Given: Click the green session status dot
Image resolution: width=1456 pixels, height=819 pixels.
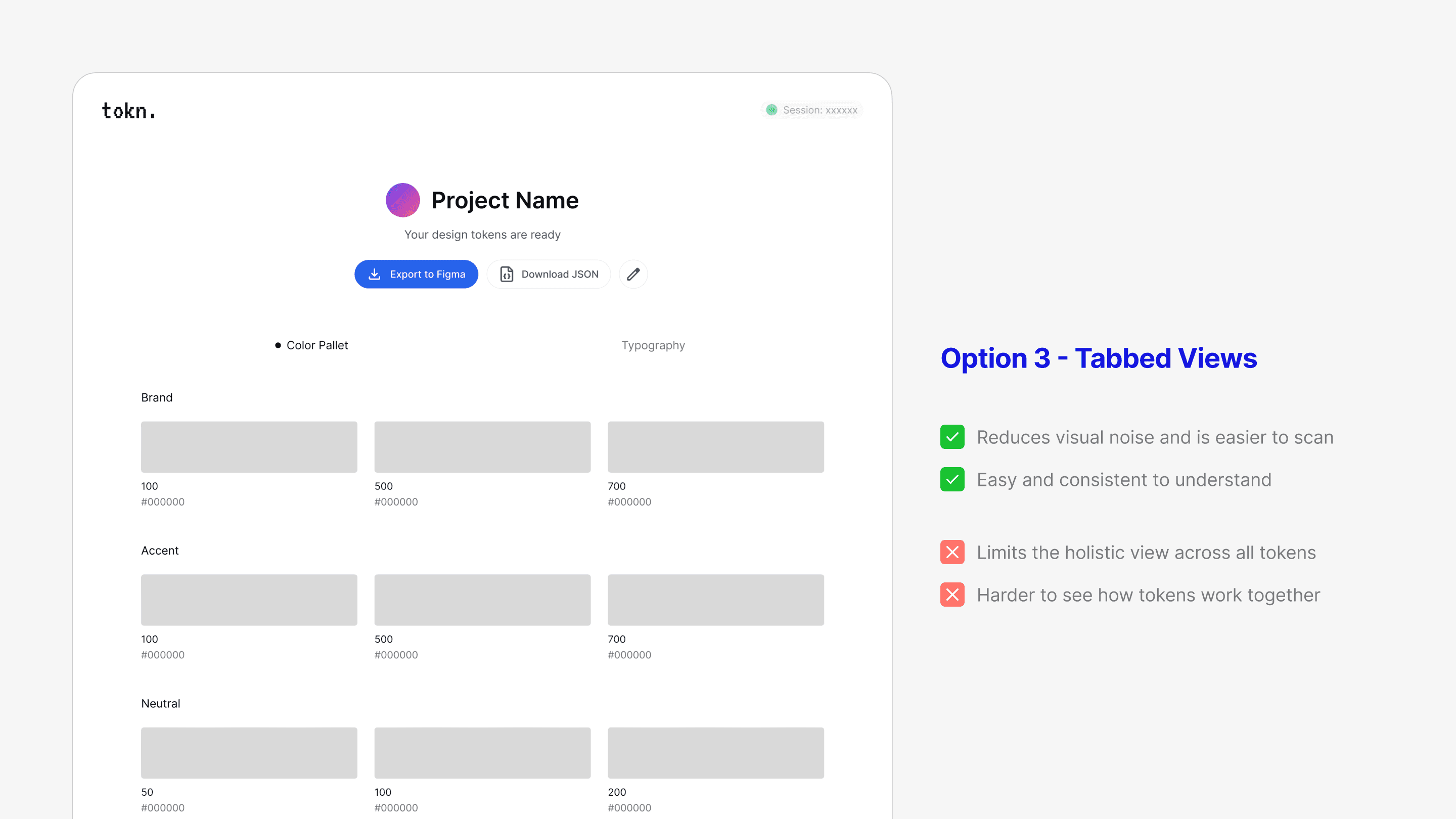Looking at the screenshot, I should coord(771,110).
